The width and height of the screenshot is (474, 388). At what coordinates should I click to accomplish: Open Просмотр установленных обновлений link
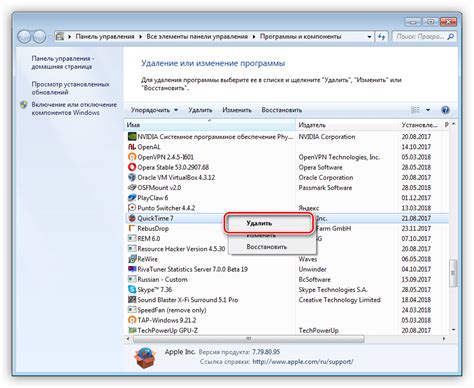coord(70,88)
